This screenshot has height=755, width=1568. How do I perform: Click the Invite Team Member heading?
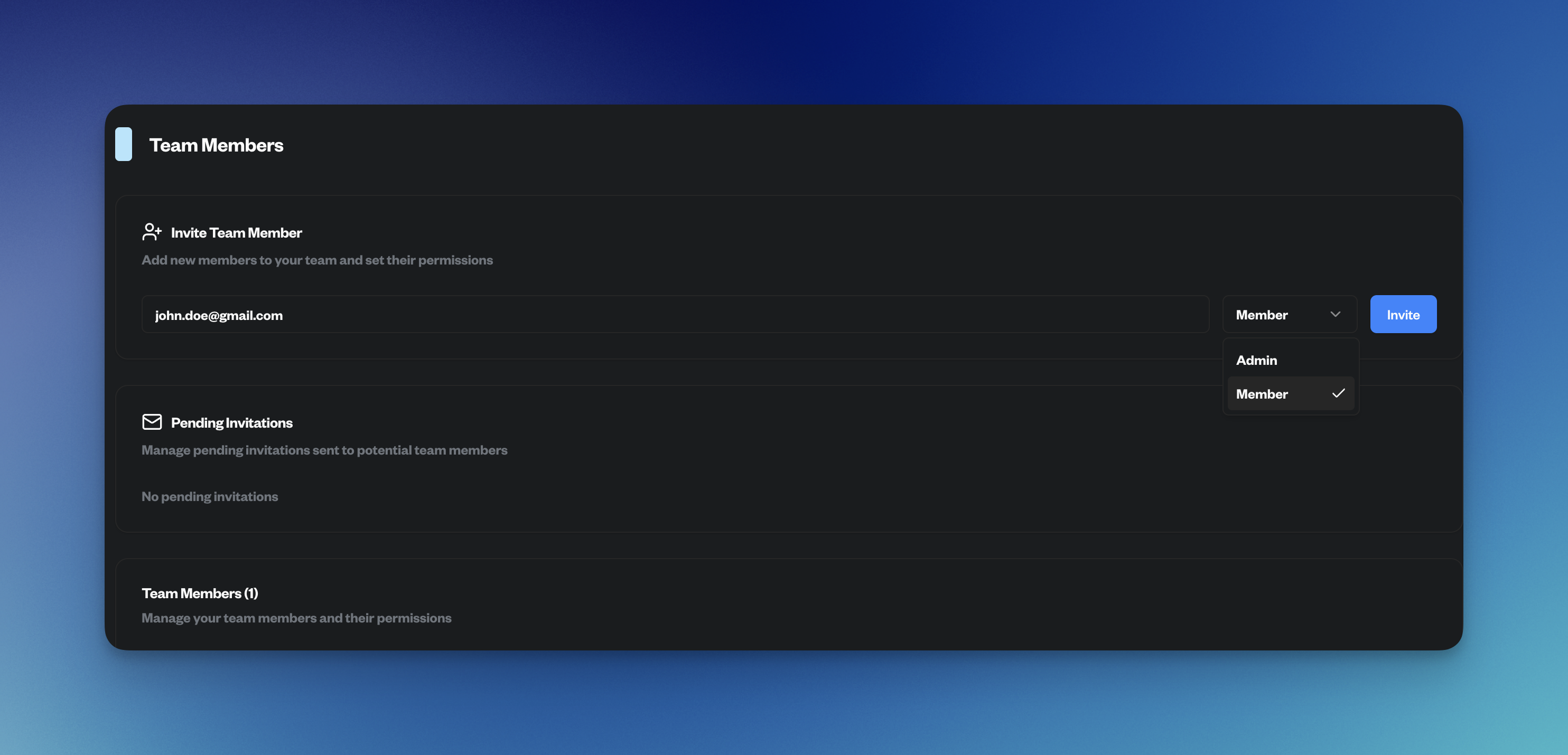click(x=236, y=232)
